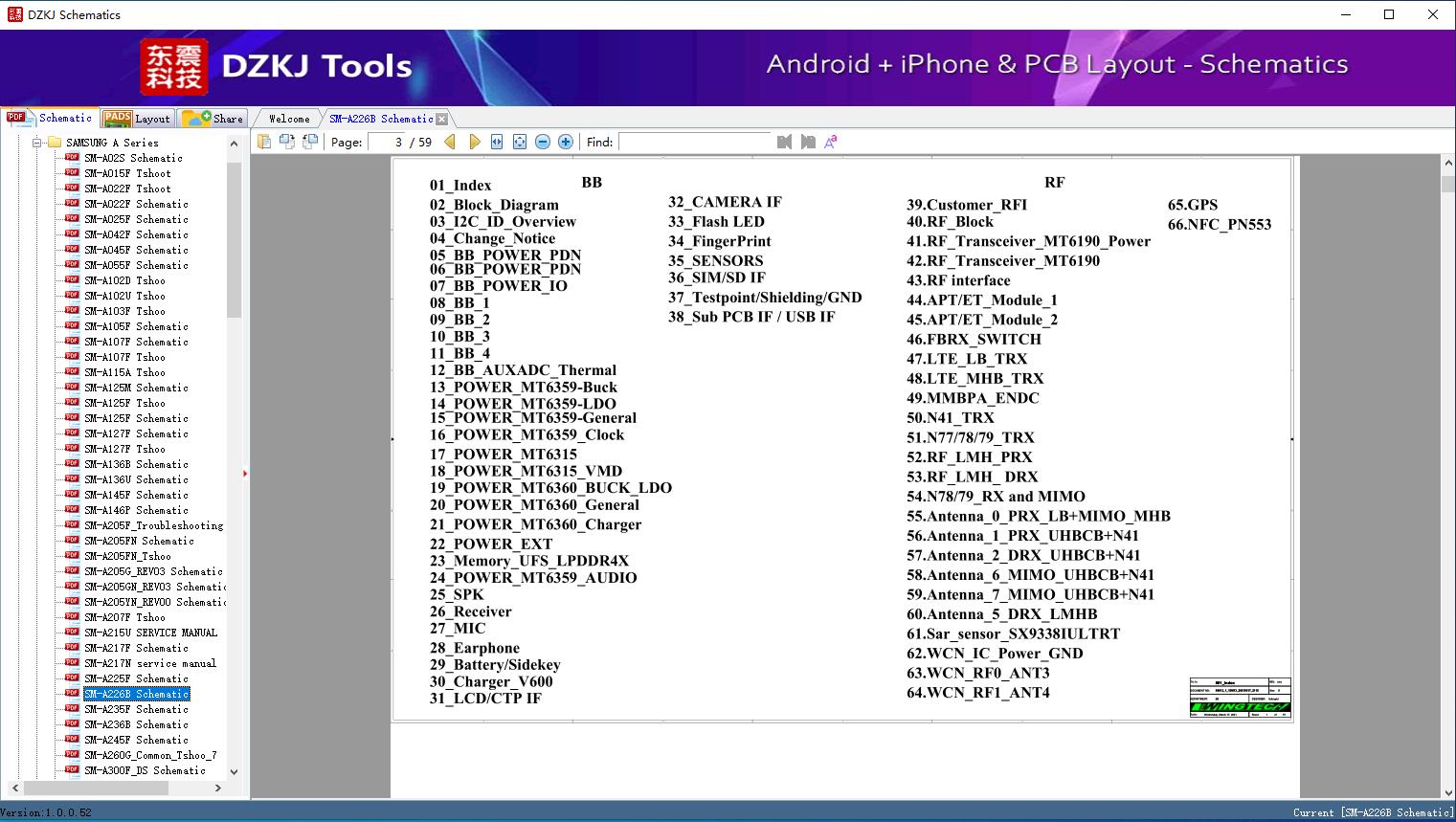The image size is (1456, 822).
Task: Fit whole page in view icon
Action: coord(520,142)
